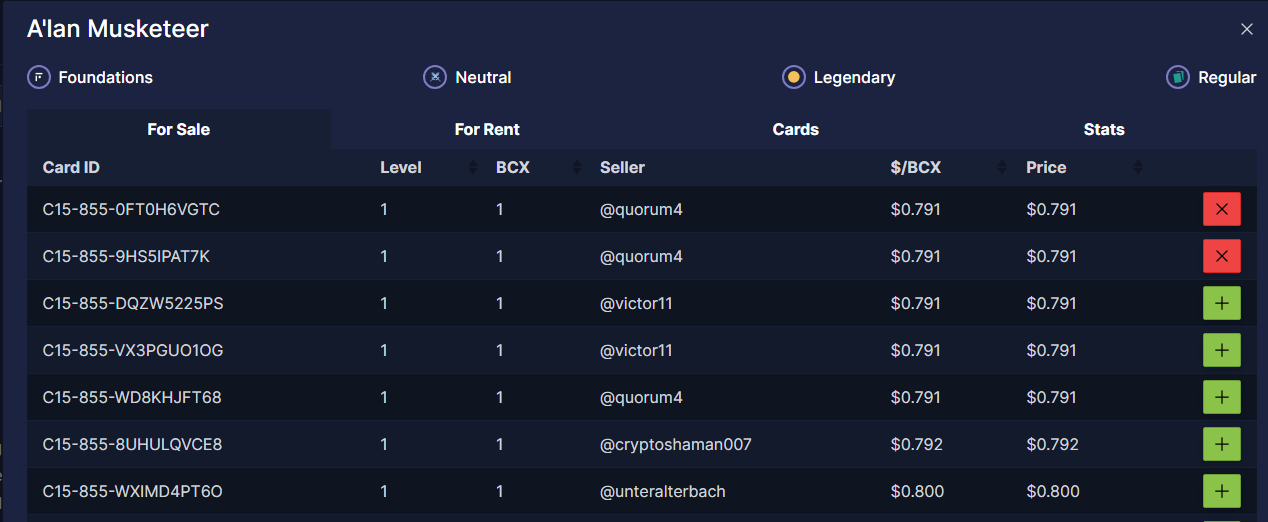Viewport: 1268px width, 522px height.
Task: Click the Regular foil icon
Action: pos(1177,77)
